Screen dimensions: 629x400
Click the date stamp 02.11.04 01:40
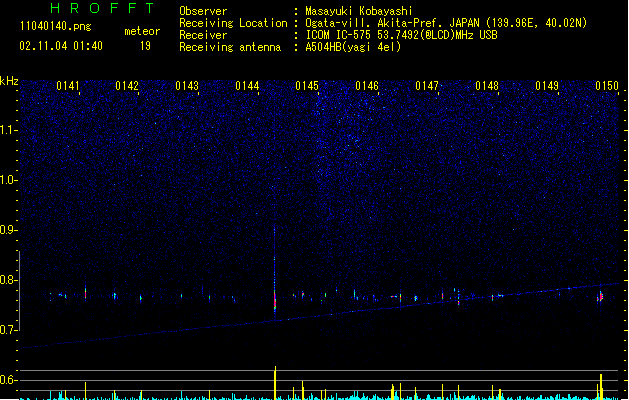(x=61, y=46)
